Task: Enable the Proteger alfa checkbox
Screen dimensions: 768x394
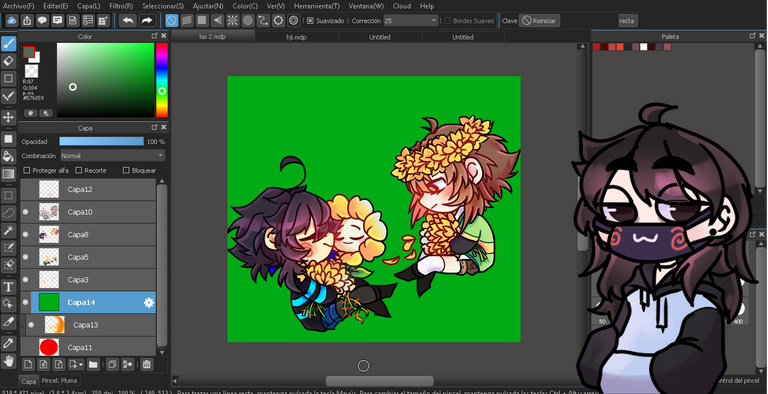Action: coord(27,171)
